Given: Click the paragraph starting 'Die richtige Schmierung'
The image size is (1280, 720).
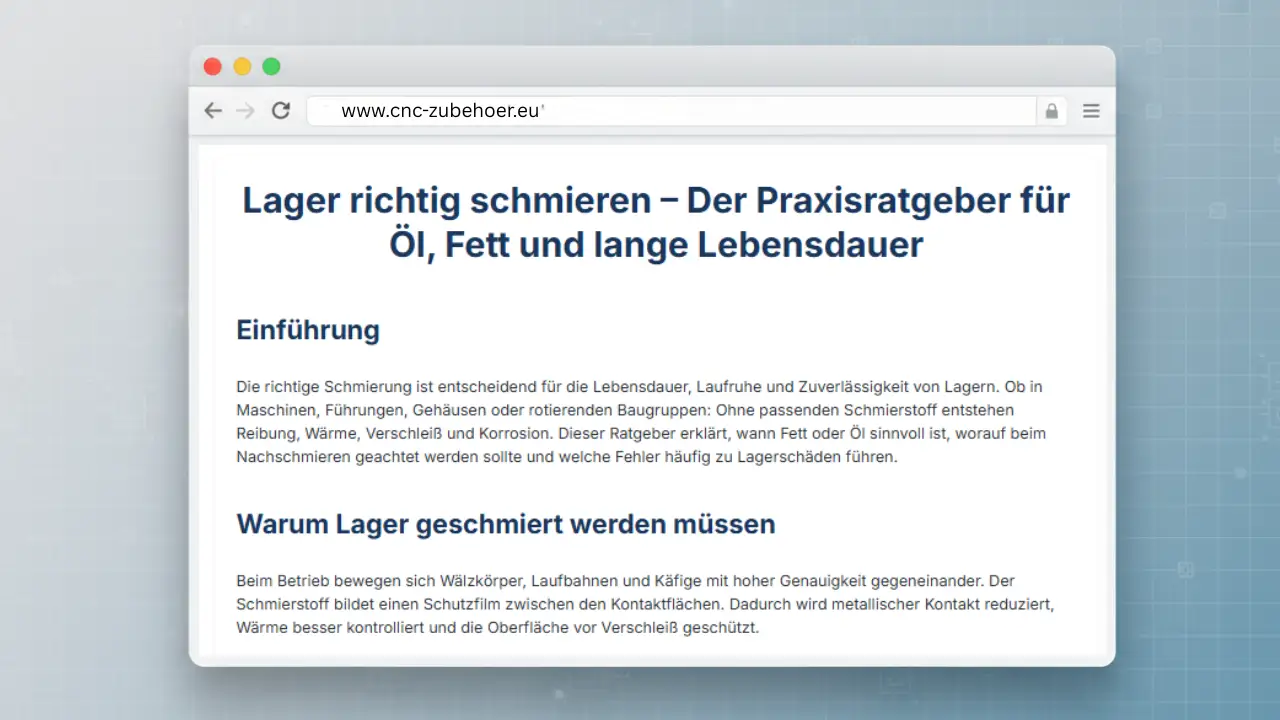Looking at the screenshot, I should pyautogui.click(x=641, y=422).
